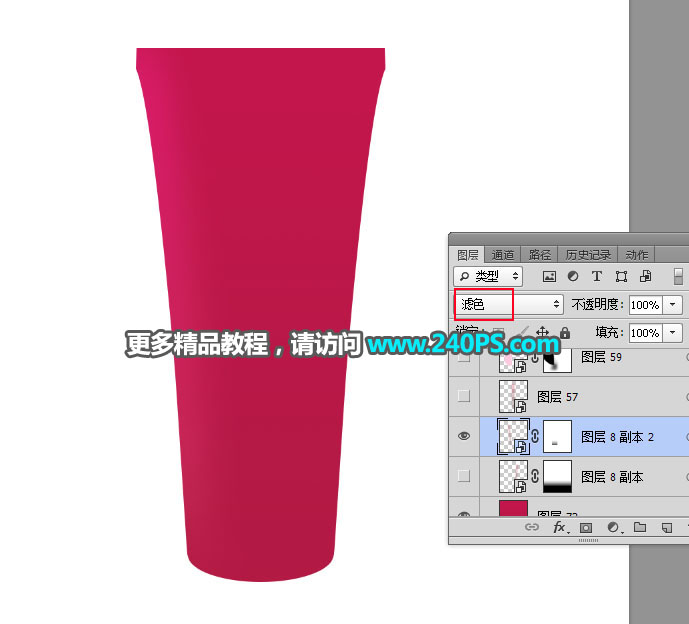Open the opacity slider dropdown arrow
This screenshot has width=689, height=624.
672,305
